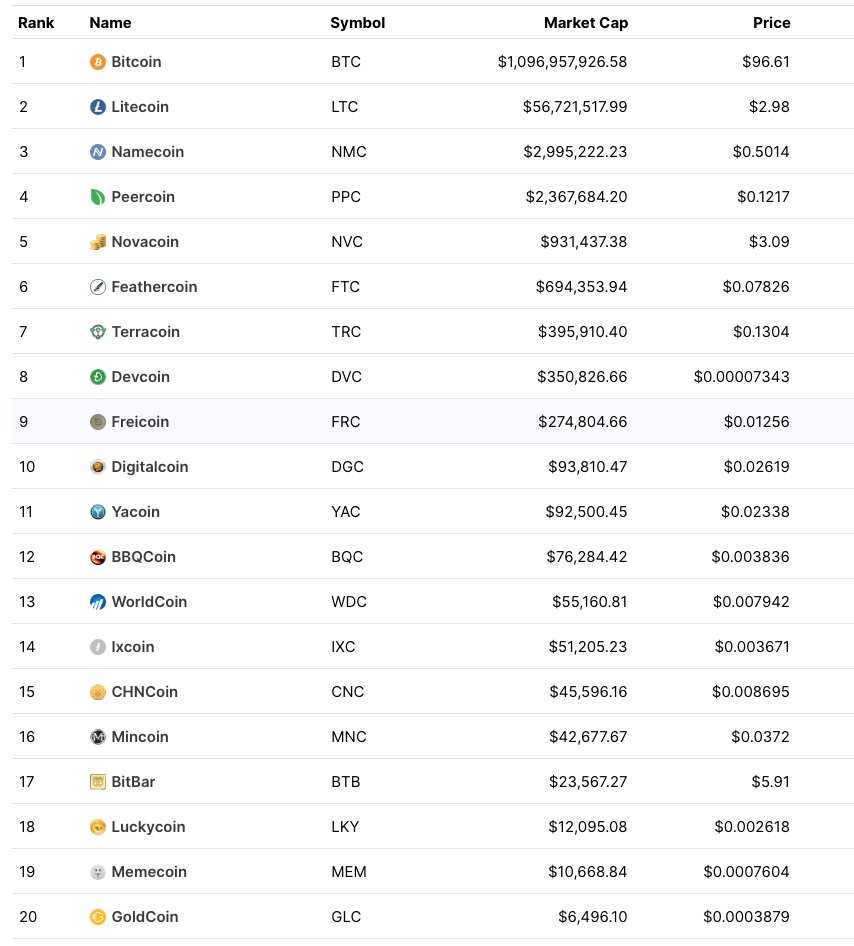The width and height of the screenshot is (854, 946).
Task: Click the Memecoin logo icon
Action: (x=97, y=871)
